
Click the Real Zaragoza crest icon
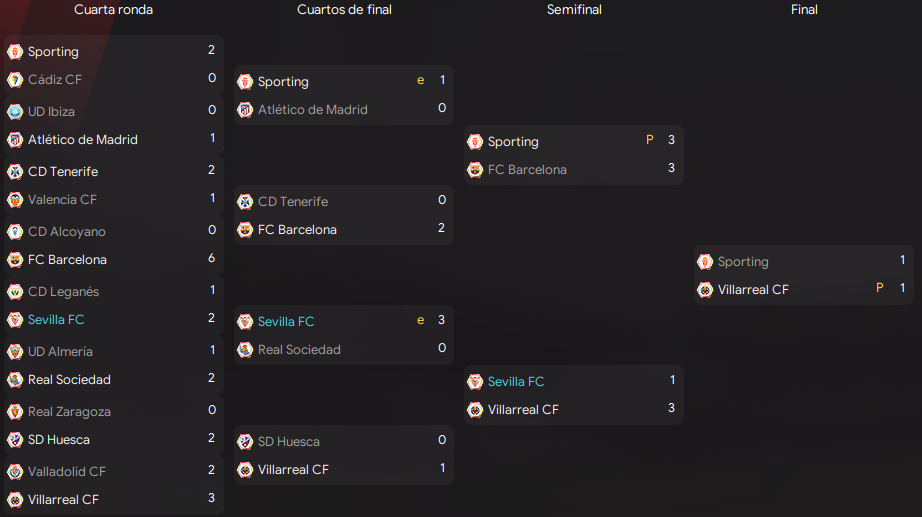[x=15, y=411]
